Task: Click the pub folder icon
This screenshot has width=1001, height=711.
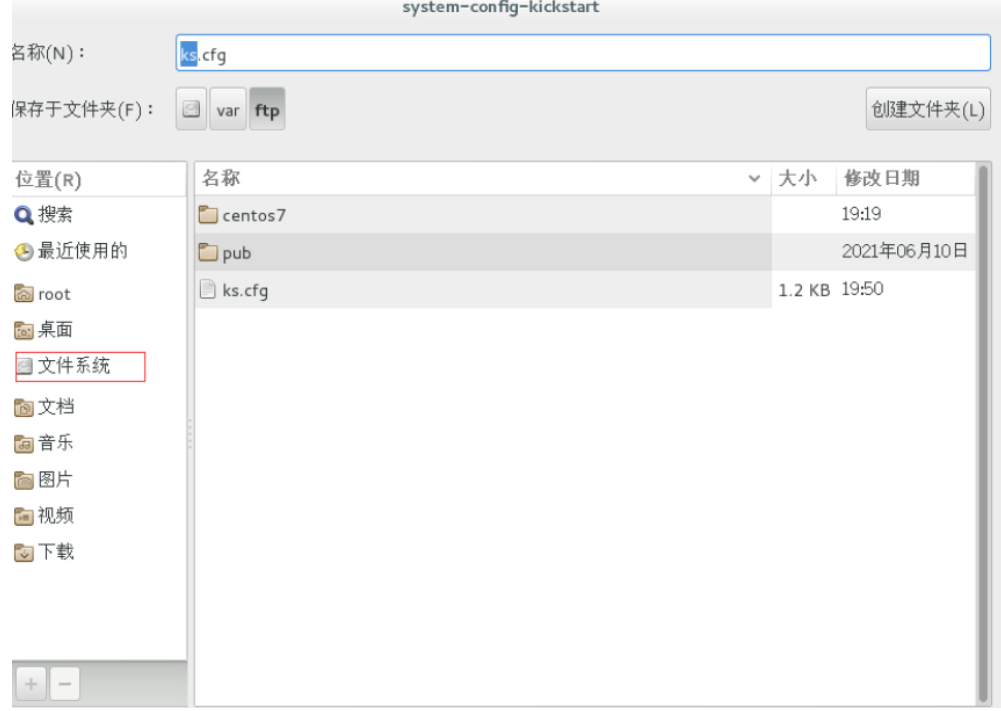Action: (208, 252)
